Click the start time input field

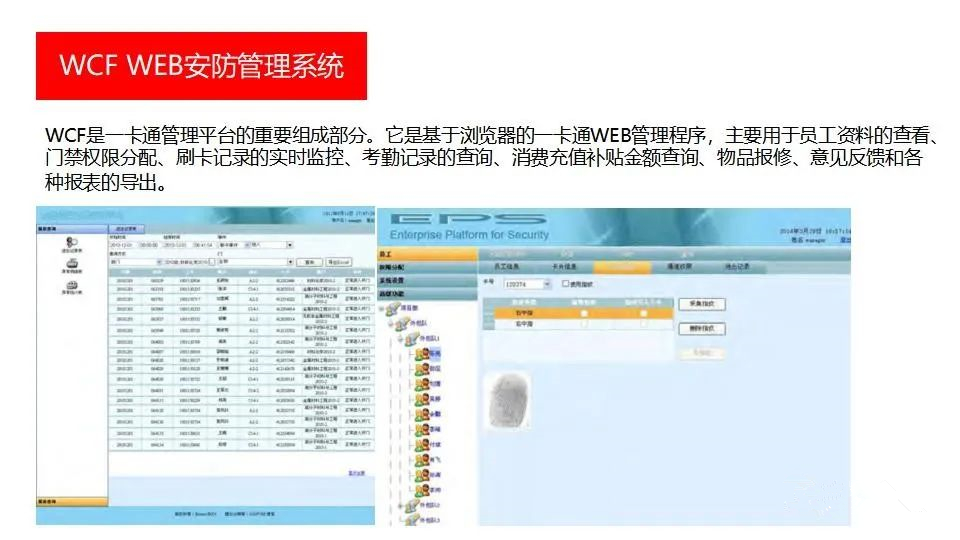tap(149, 245)
